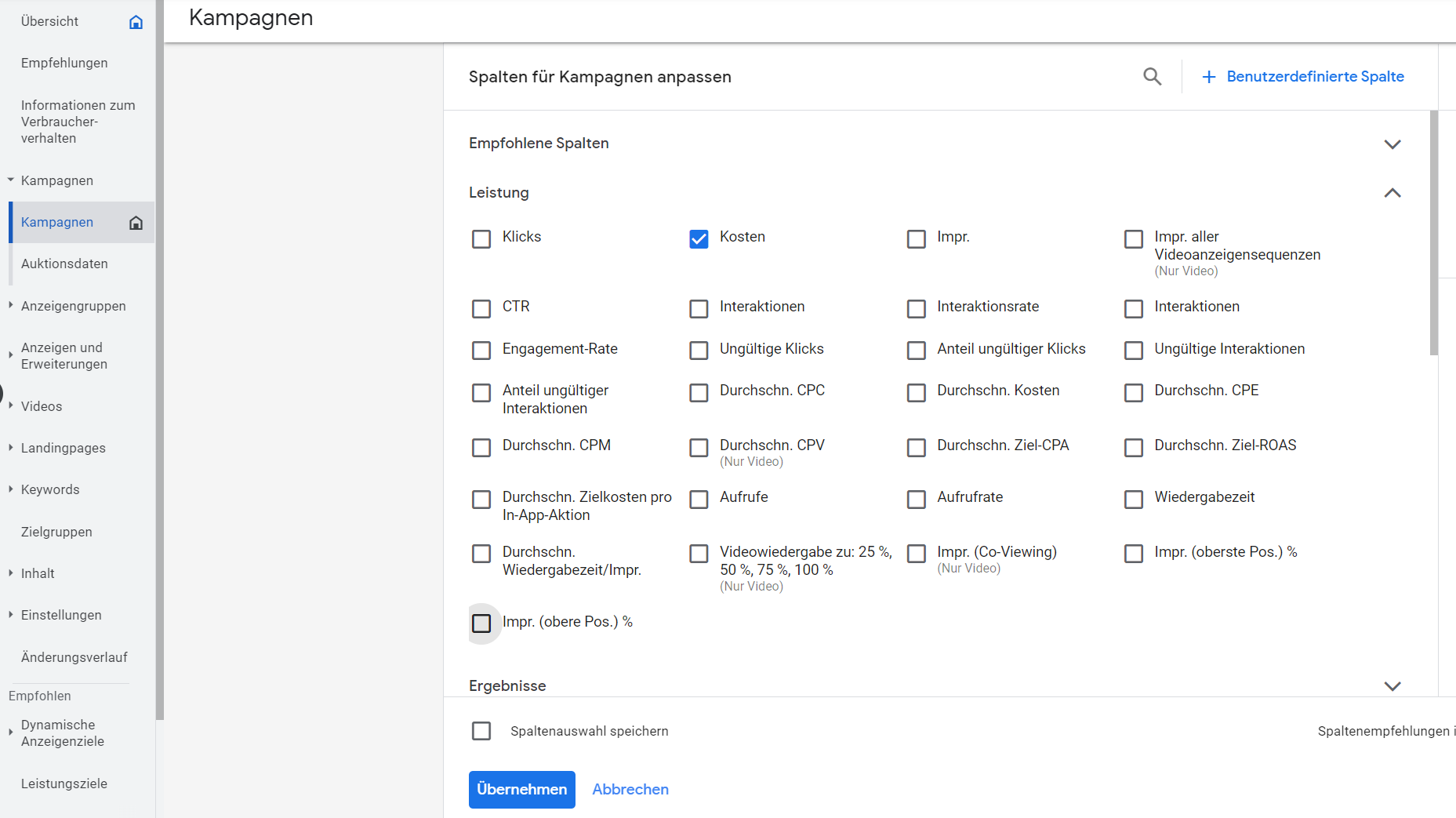Select the Ungültige Klicks checkbox
Image resolution: width=1456 pixels, height=818 pixels.
[699, 351]
